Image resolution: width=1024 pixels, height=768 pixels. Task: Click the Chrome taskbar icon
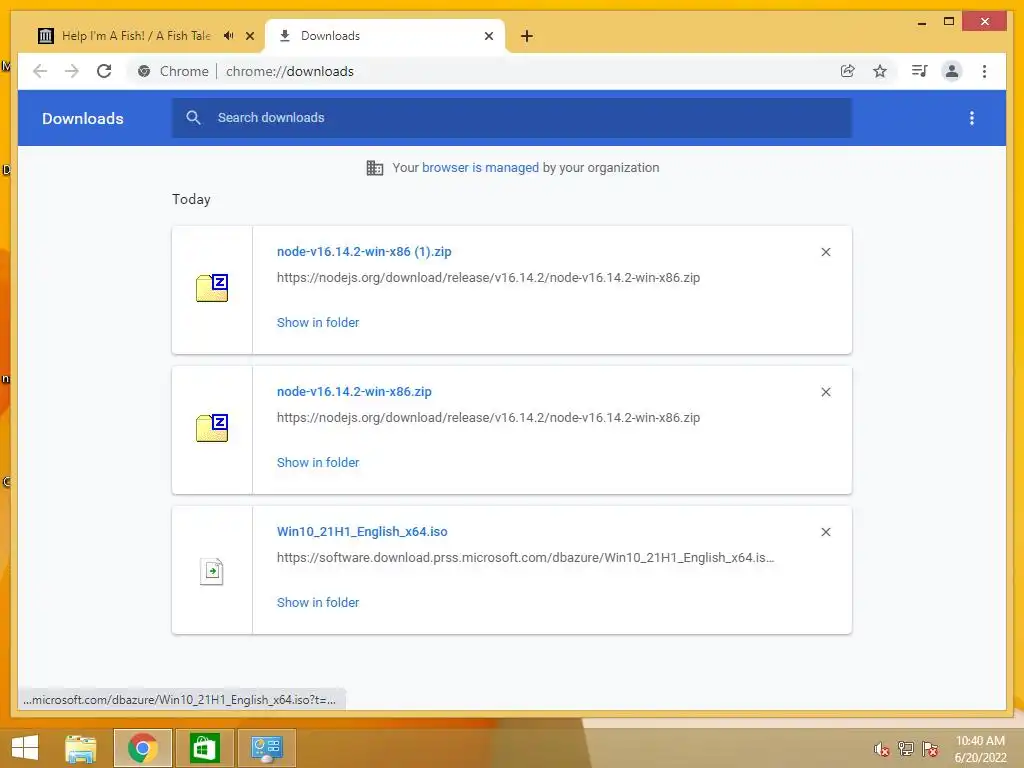142,748
